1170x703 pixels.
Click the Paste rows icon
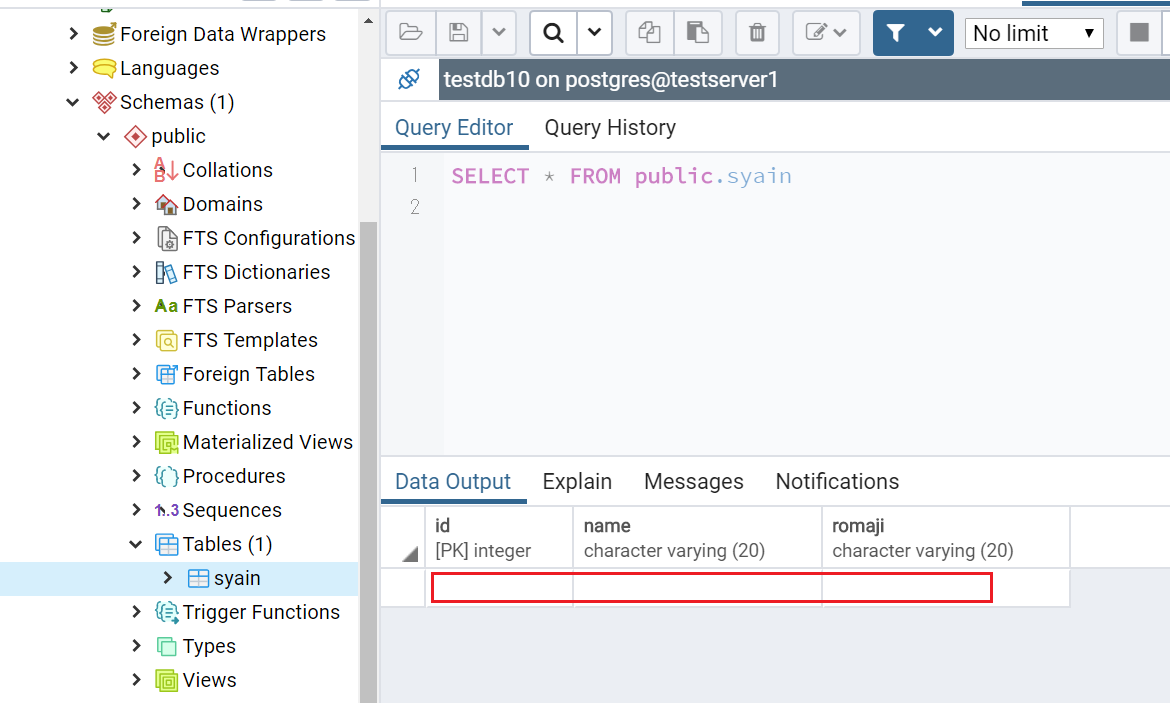pos(698,32)
